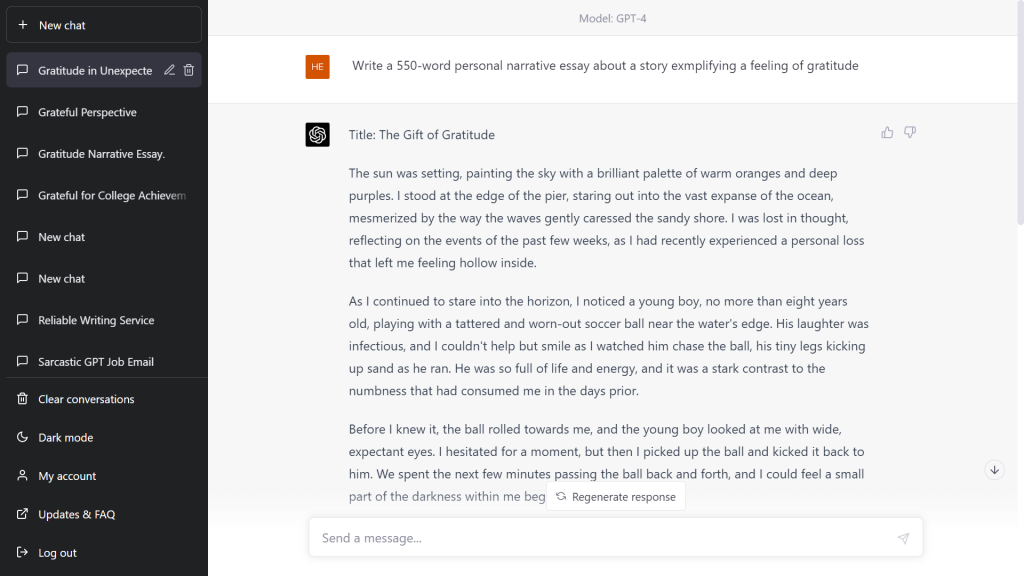
Task: Select Reliable Writing Service chat
Action: coord(96,320)
